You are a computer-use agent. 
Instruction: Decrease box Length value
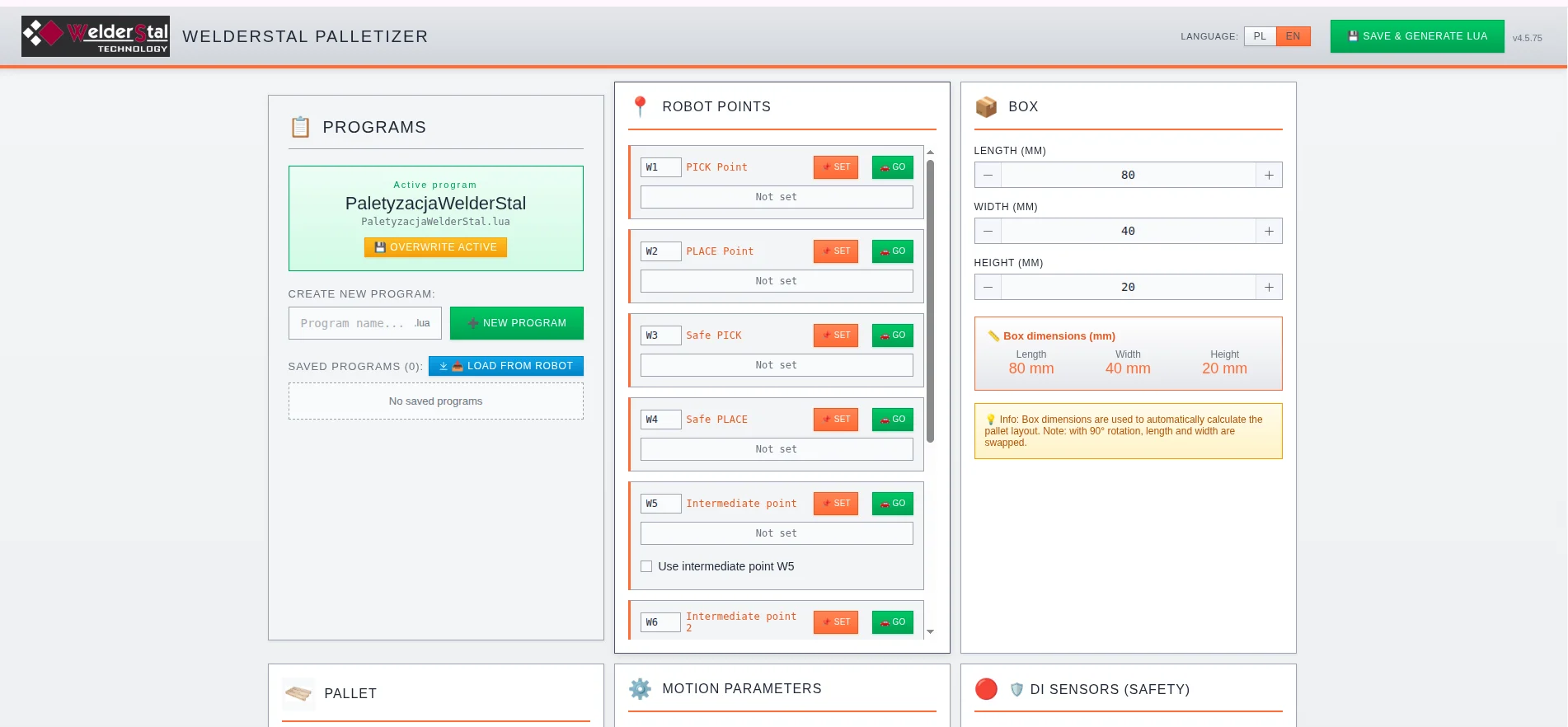pos(988,175)
